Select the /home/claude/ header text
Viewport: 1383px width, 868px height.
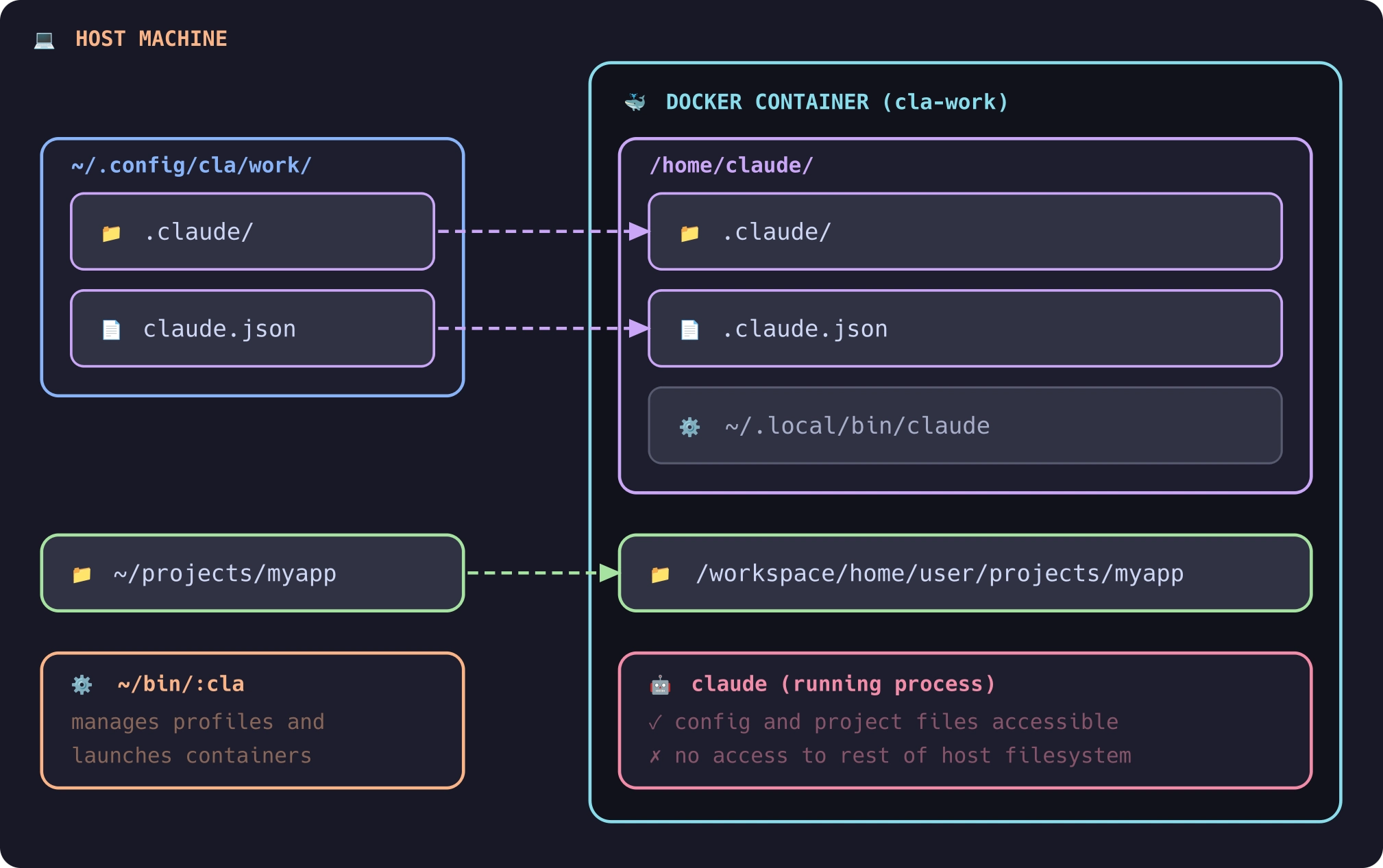(x=731, y=164)
